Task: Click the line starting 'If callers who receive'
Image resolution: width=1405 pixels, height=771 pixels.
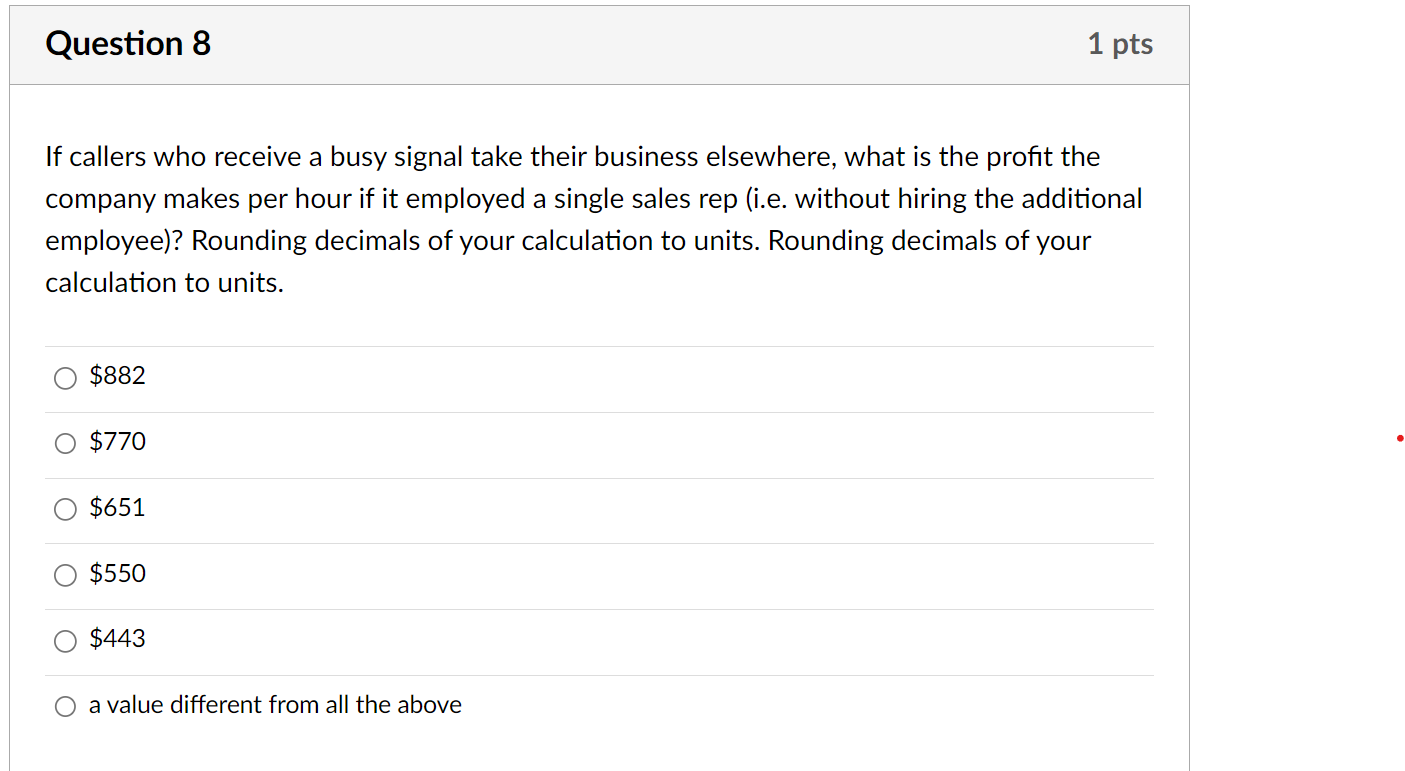Action: [x=572, y=157]
